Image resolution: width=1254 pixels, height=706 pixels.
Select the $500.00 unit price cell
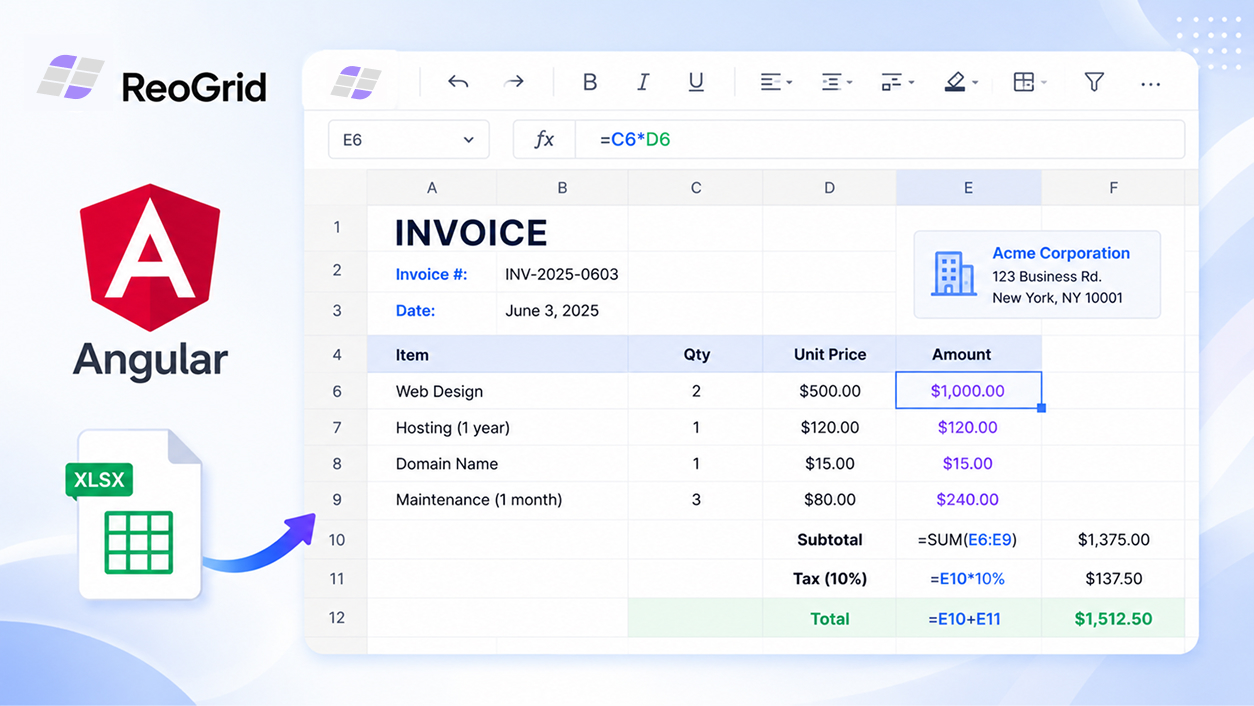point(830,391)
